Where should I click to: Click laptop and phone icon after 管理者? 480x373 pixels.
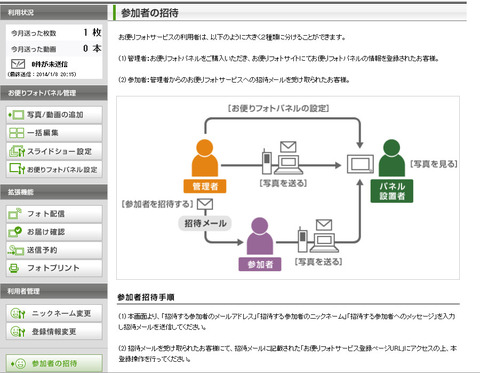click(x=283, y=158)
